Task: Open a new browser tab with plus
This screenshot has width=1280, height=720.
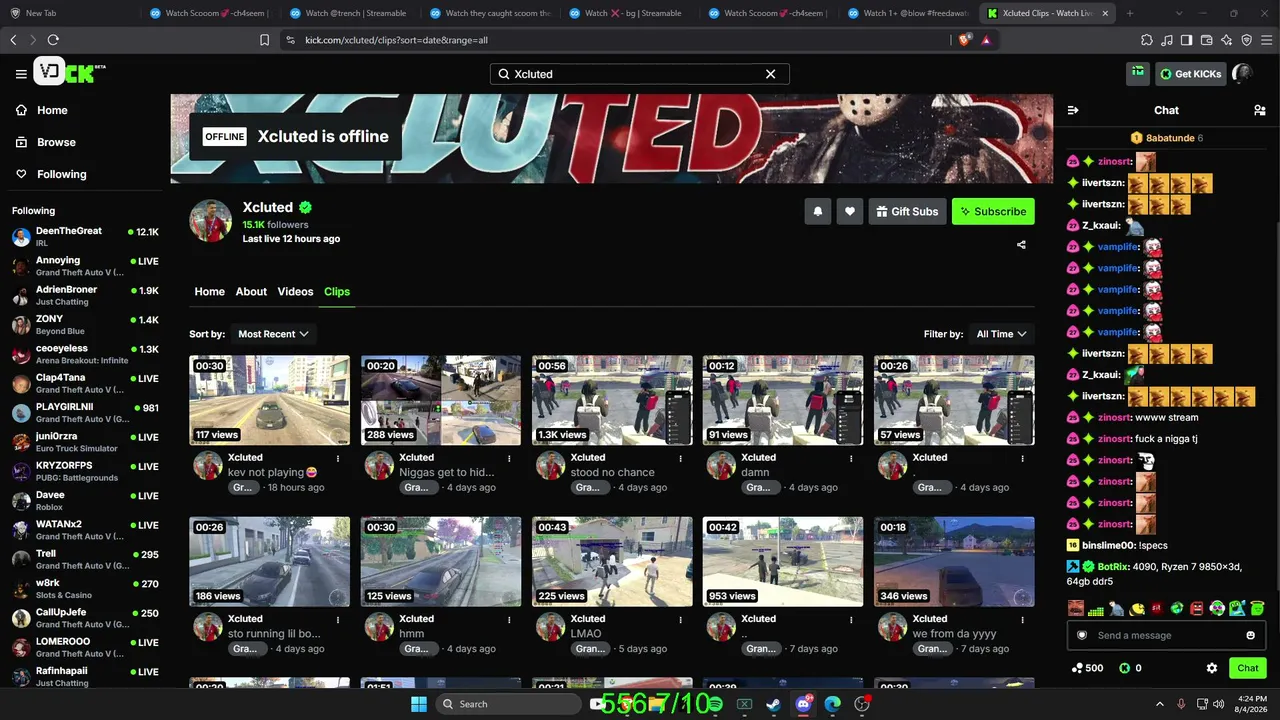Action: [x=1130, y=13]
